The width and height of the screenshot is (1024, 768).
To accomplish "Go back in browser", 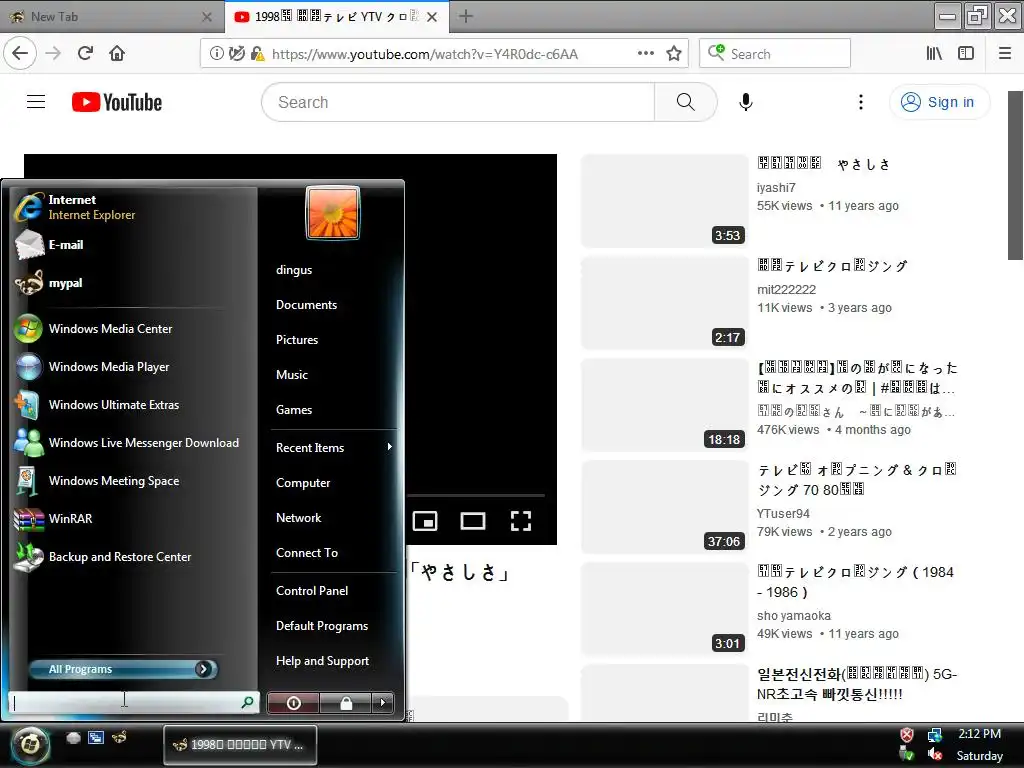I will [20, 54].
